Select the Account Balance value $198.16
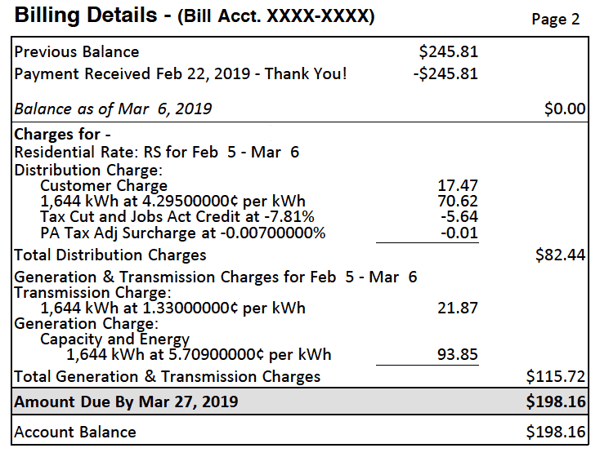The width and height of the screenshot is (600, 457). pos(556,433)
